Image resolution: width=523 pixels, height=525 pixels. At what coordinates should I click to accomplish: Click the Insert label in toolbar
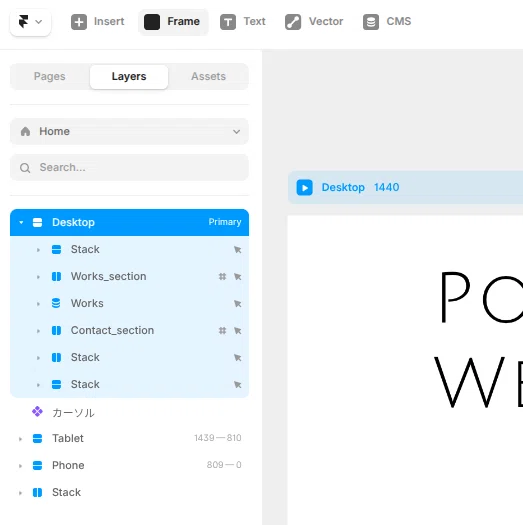tap(109, 21)
